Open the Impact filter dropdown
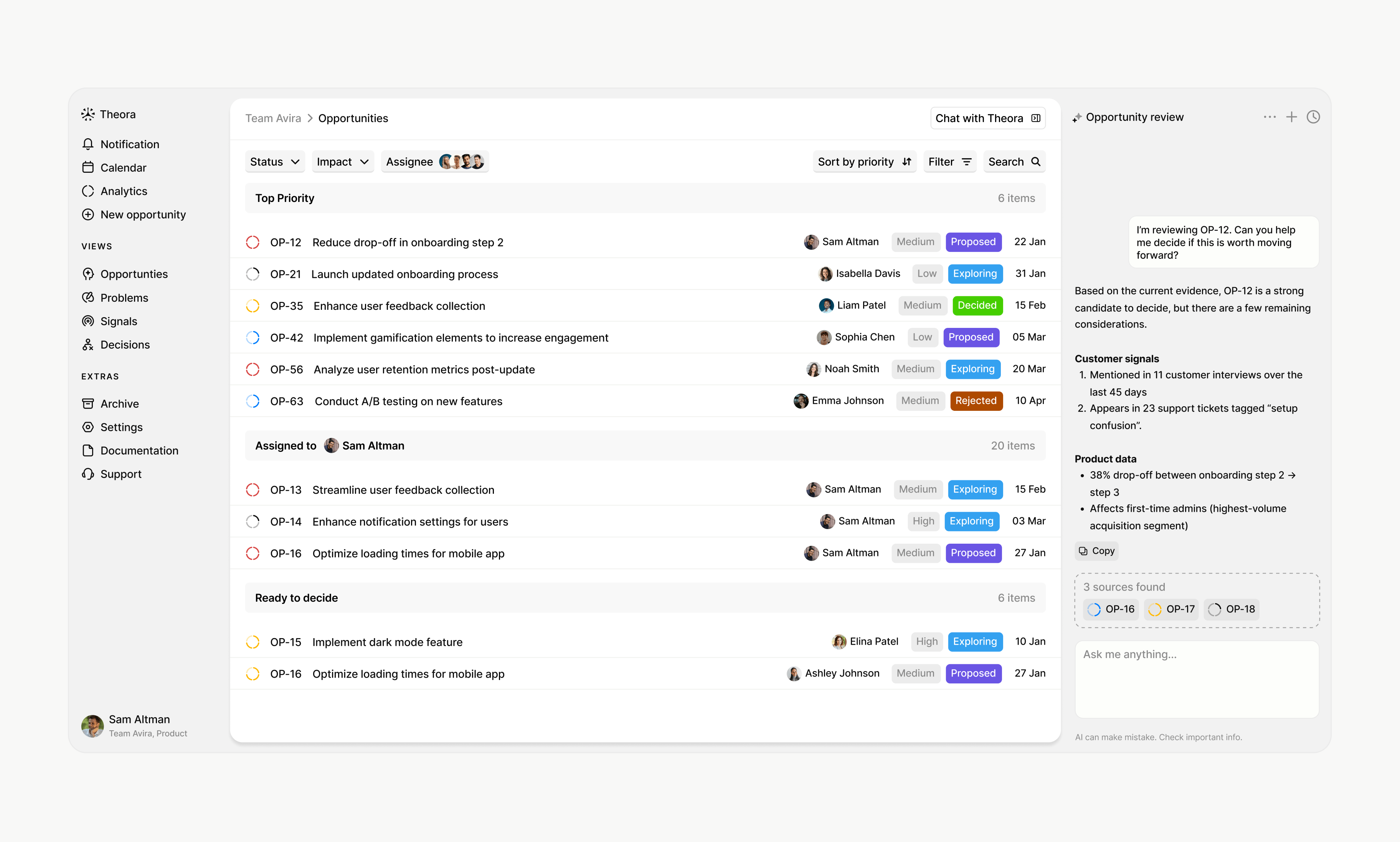 tap(342, 162)
